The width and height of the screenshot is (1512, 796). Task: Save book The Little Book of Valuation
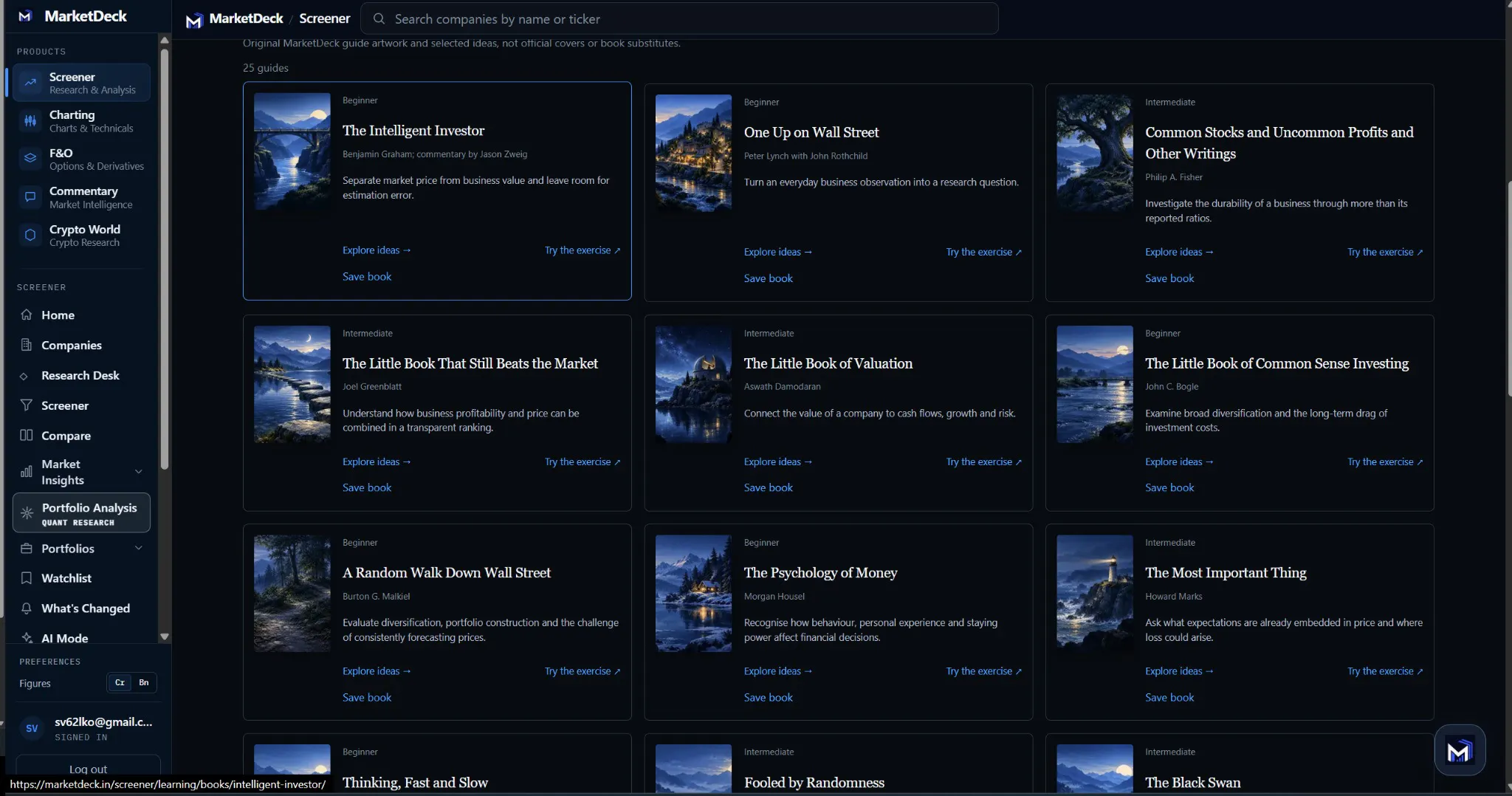click(768, 487)
